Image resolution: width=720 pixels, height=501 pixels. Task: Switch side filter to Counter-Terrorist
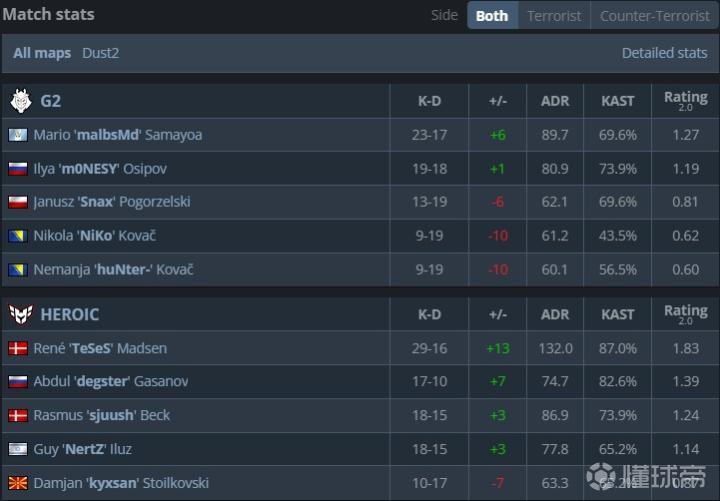[x=653, y=16]
